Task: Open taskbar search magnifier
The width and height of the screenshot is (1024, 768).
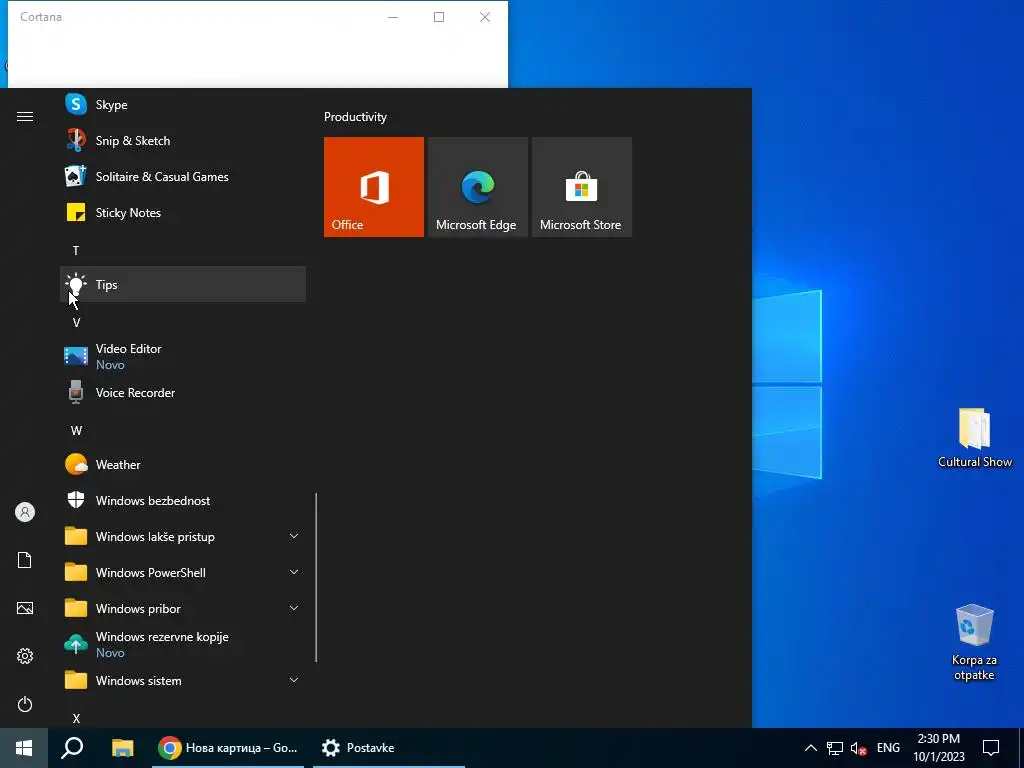Action: pos(72,748)
